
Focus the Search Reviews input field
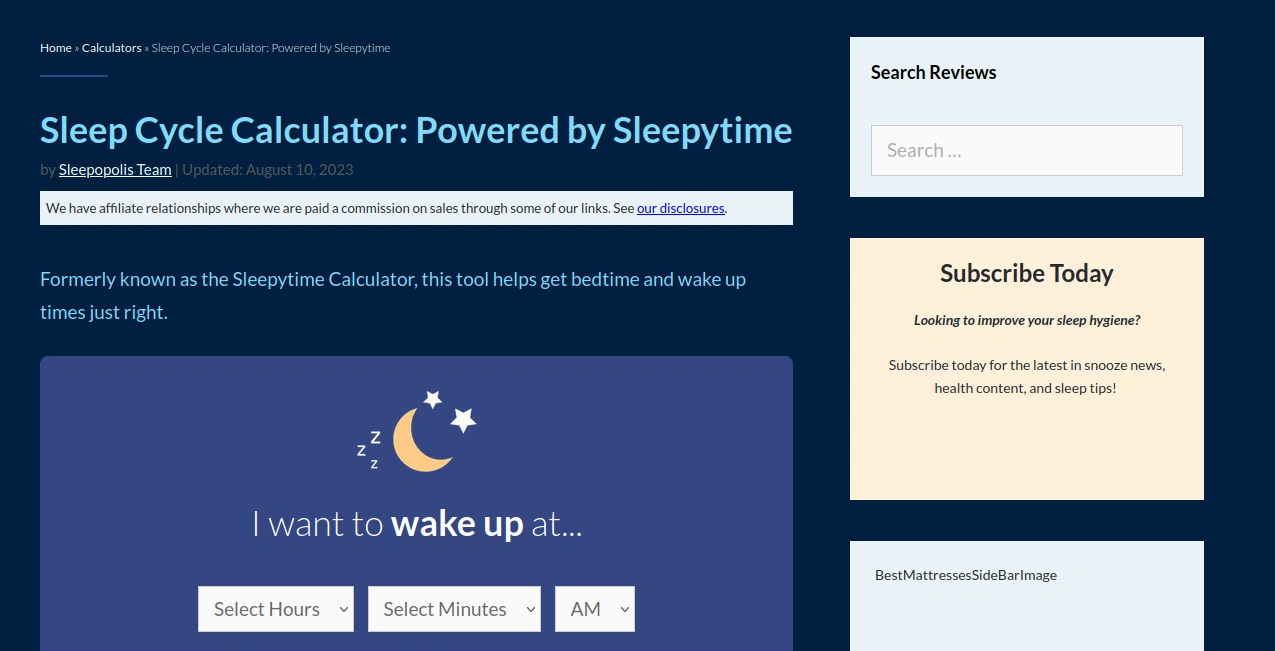pos(1026,150)
